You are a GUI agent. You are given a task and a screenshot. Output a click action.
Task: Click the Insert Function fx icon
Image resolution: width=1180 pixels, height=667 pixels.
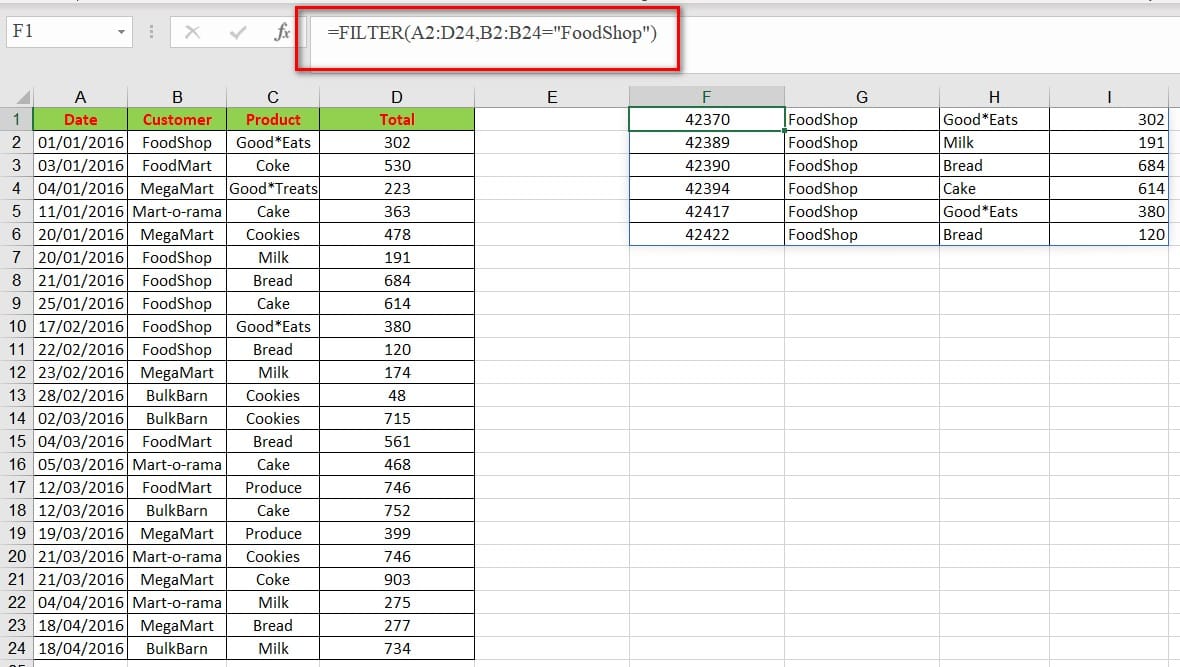click(x=282, y=32)
